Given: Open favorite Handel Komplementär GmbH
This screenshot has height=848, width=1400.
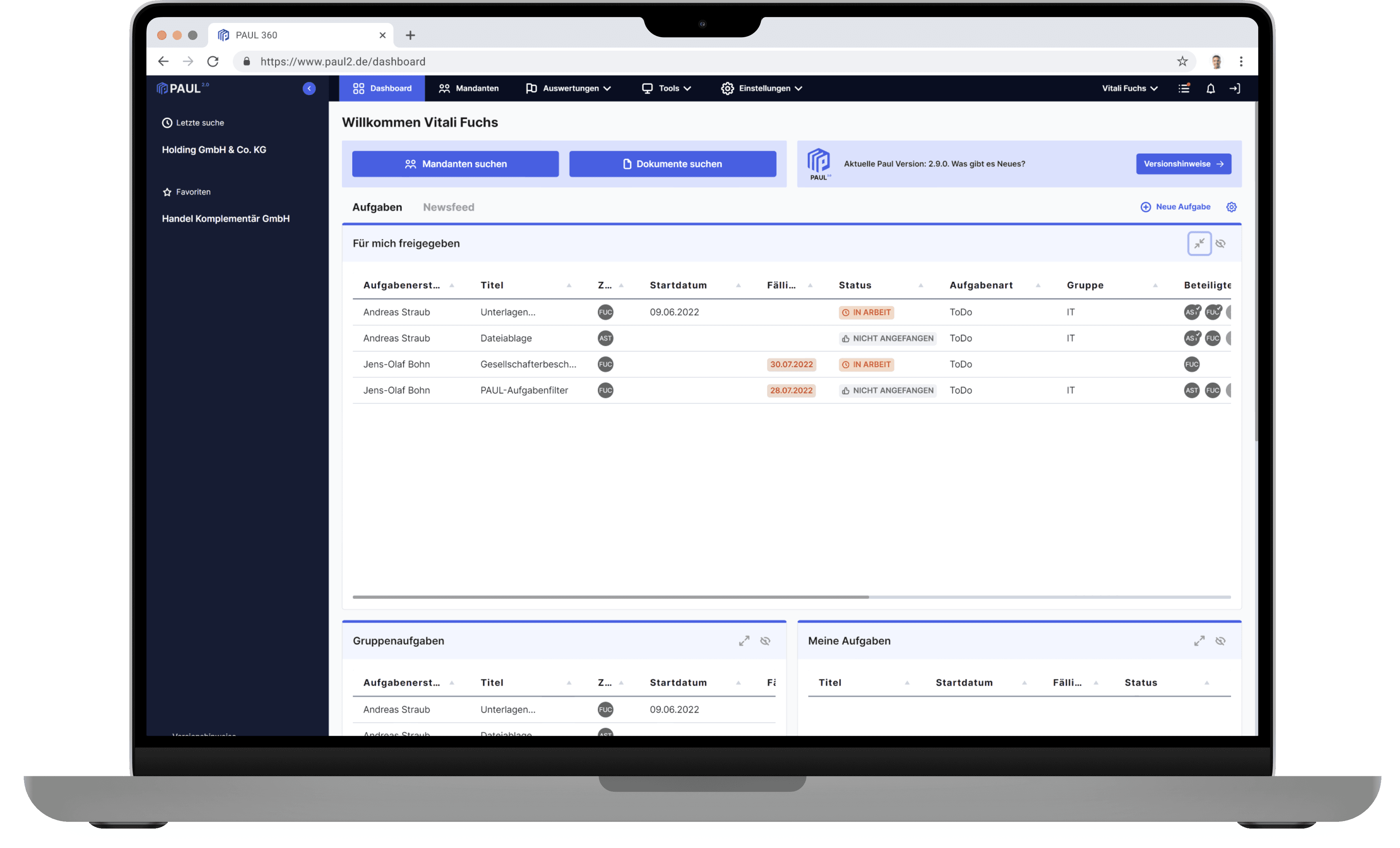Looking at the screenshot, I should [226, 219].
